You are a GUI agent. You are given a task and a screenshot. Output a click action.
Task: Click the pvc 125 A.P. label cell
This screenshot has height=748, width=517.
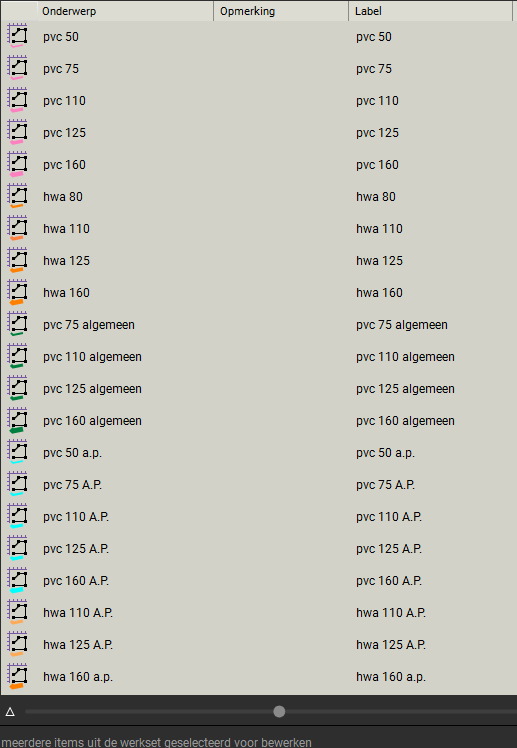[x=389, y=549]
